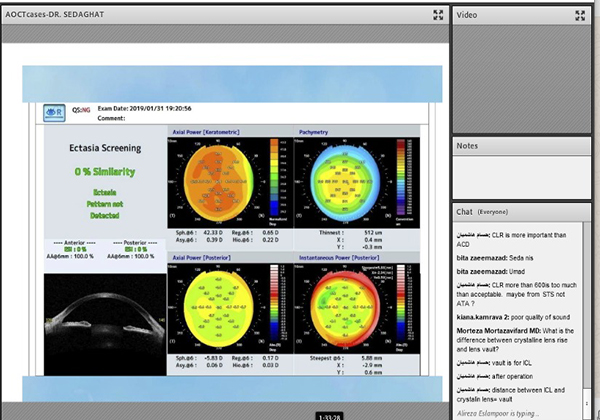Click the 'Ectasia Screening' heading

(105, 148)
